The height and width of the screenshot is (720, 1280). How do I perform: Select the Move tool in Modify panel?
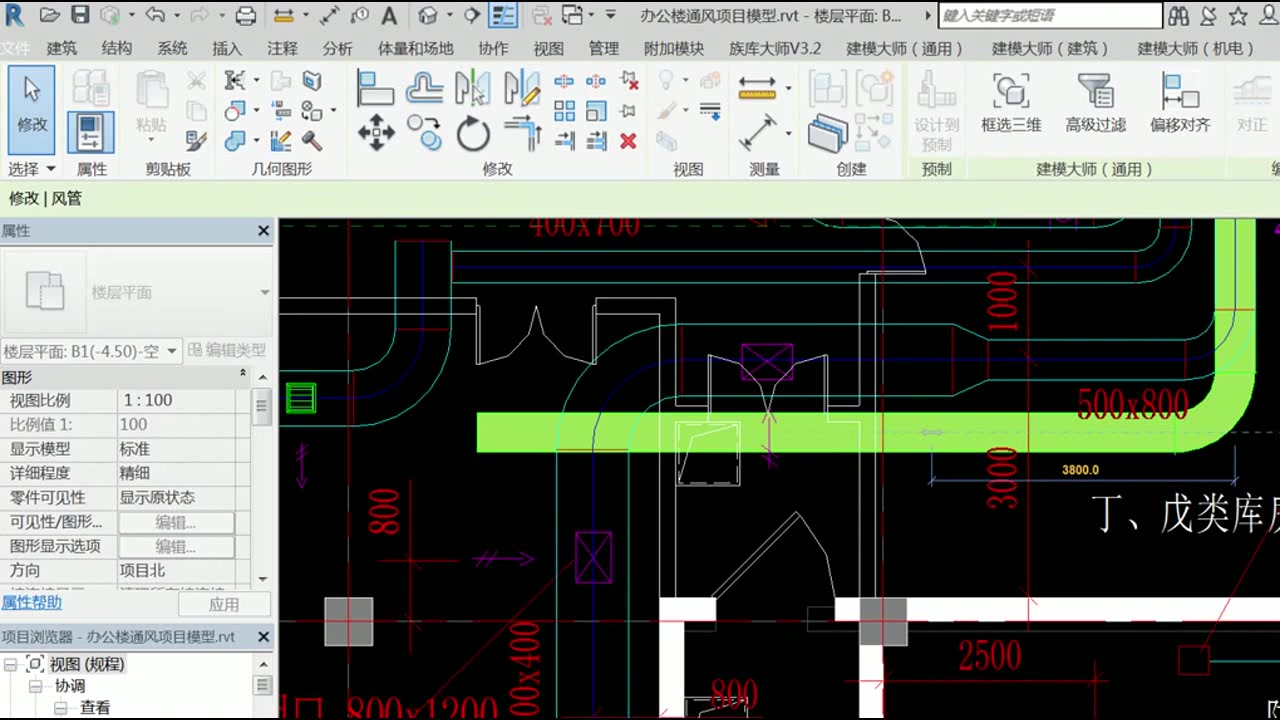pos(376,133)
